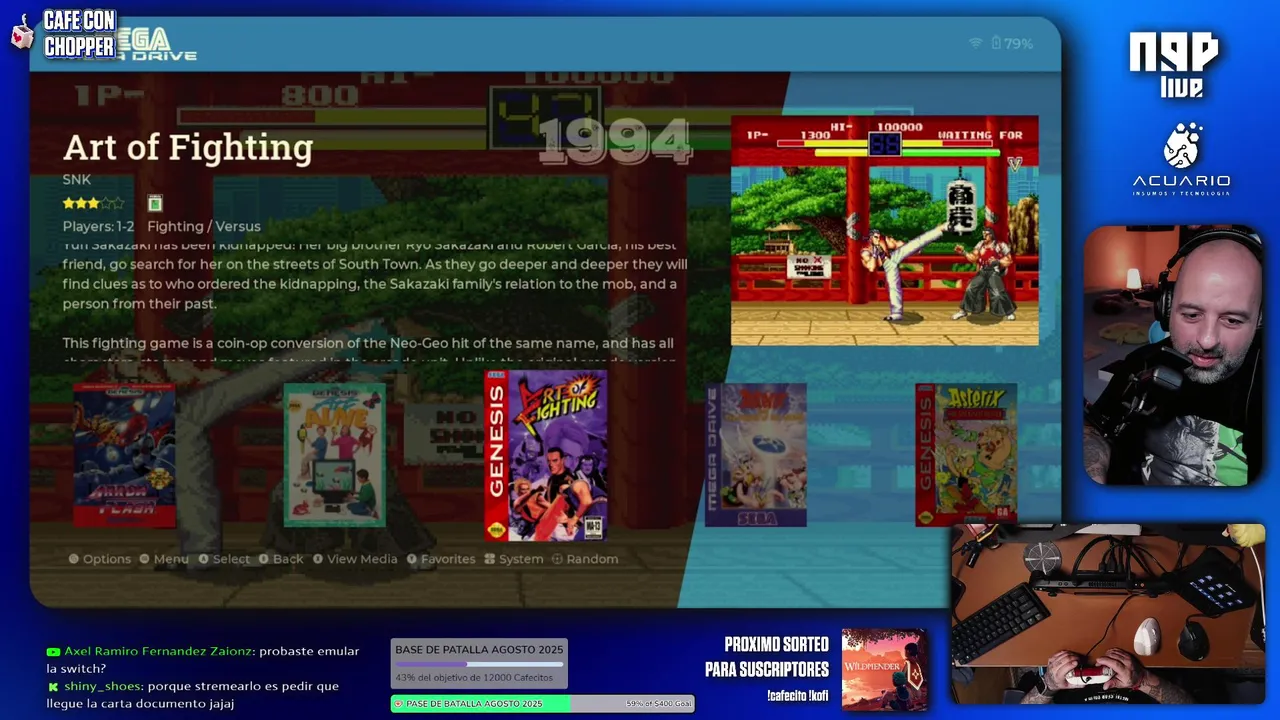The image size is (1280, 720).
Task: Click the Neo-Geo coin-op conversion description text
Action: 368,352
